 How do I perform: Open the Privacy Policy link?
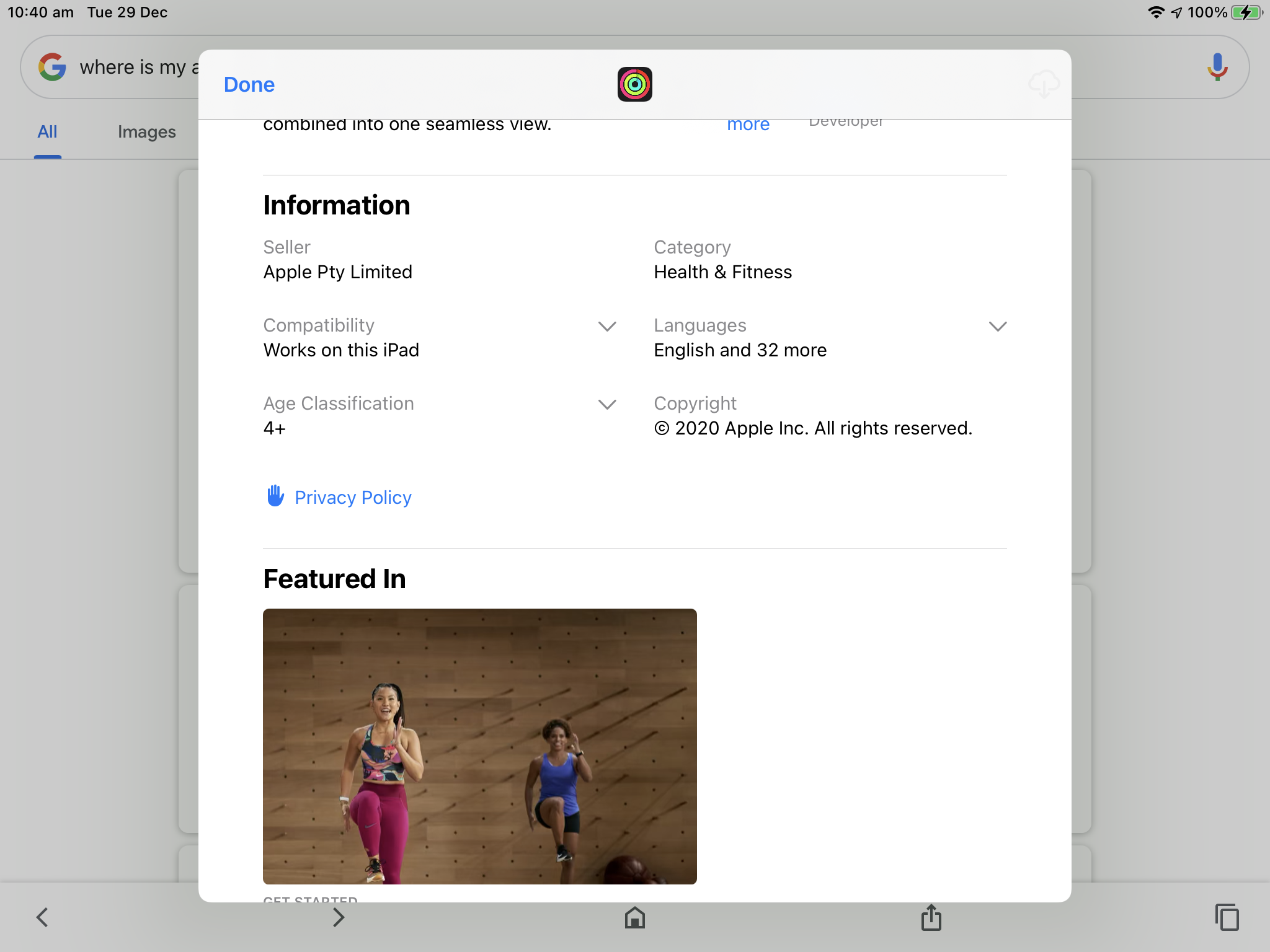[353, 498]
